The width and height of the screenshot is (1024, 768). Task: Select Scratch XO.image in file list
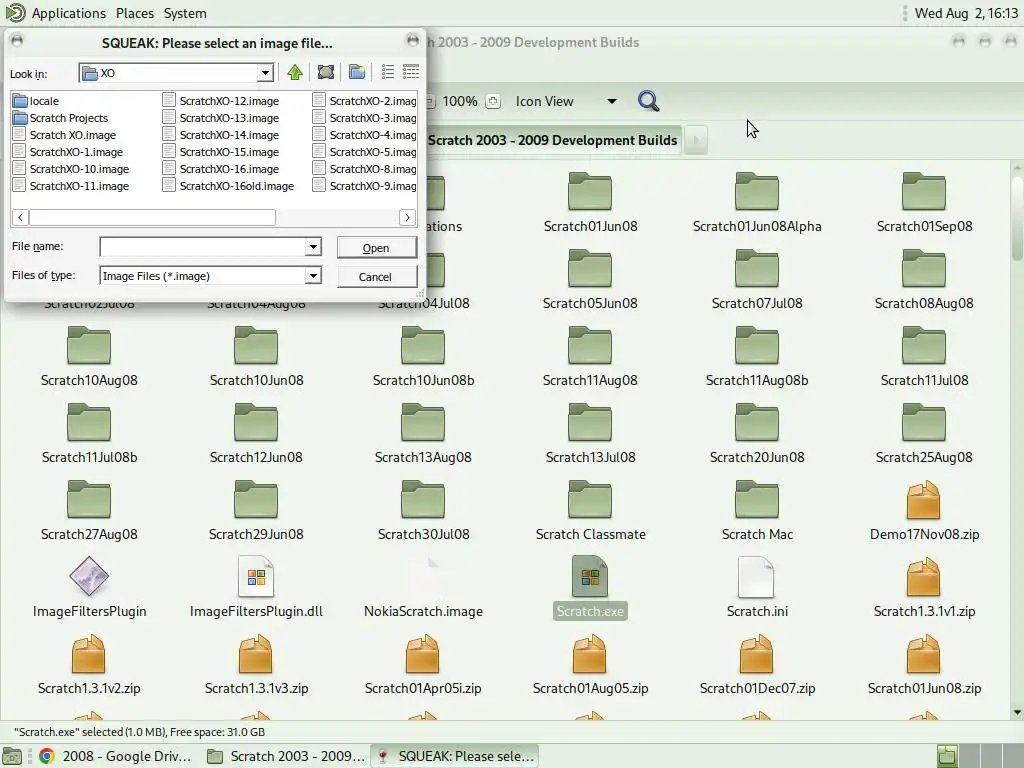(65, 135)
